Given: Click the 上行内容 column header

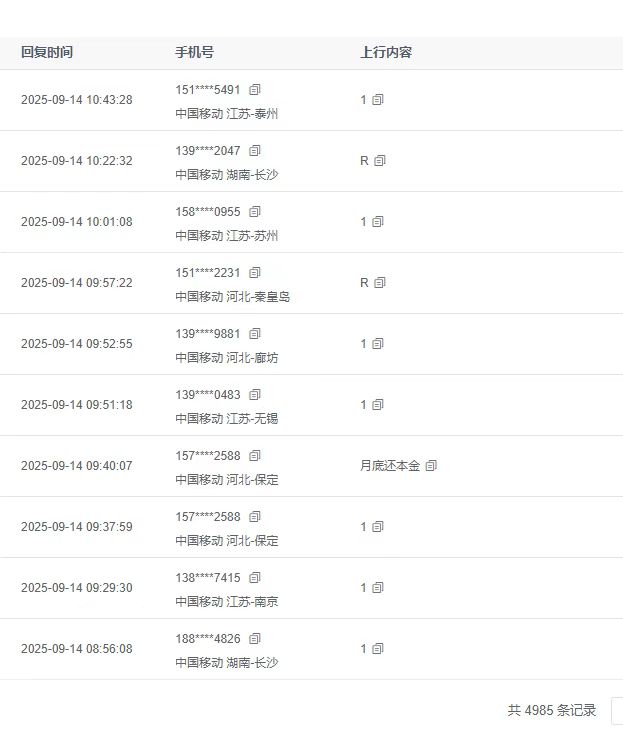Looking at the screenshot, I should tap(386, 52).
